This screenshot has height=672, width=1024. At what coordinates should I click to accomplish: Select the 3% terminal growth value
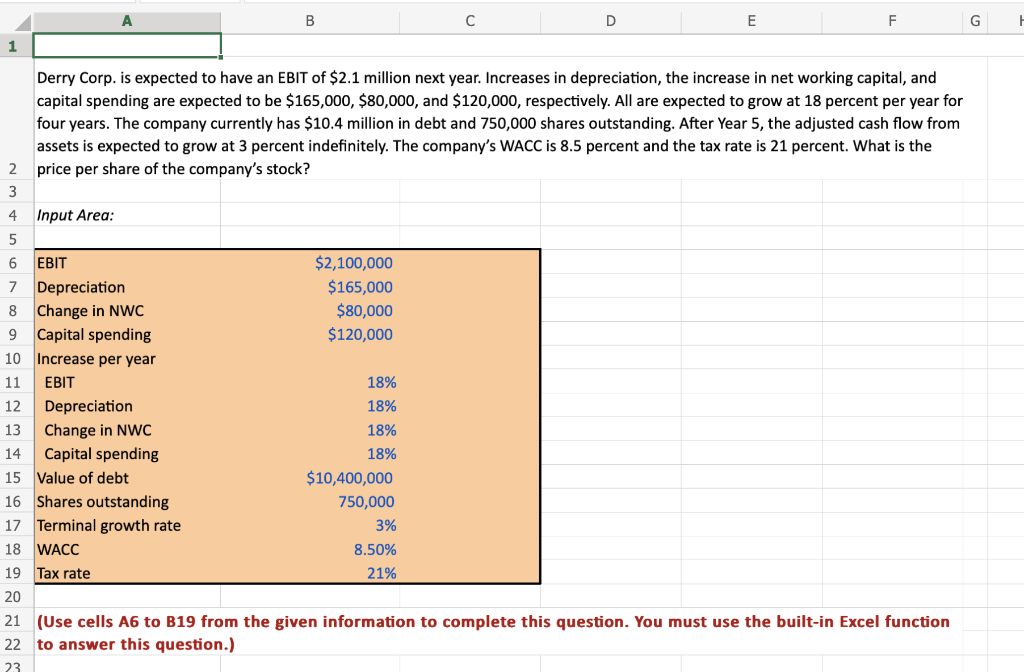coord(385,525)
